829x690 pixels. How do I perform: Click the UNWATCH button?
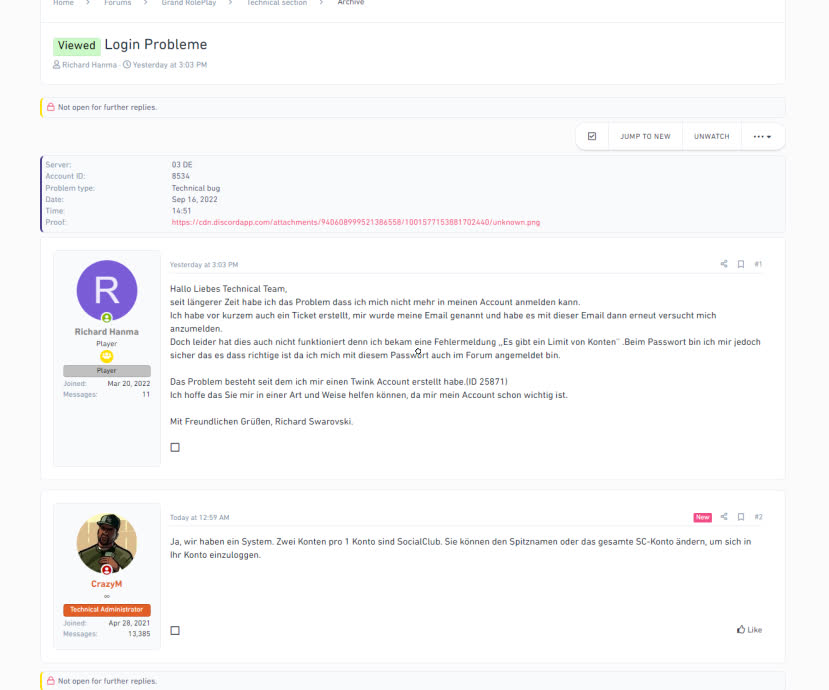(711, 136)
